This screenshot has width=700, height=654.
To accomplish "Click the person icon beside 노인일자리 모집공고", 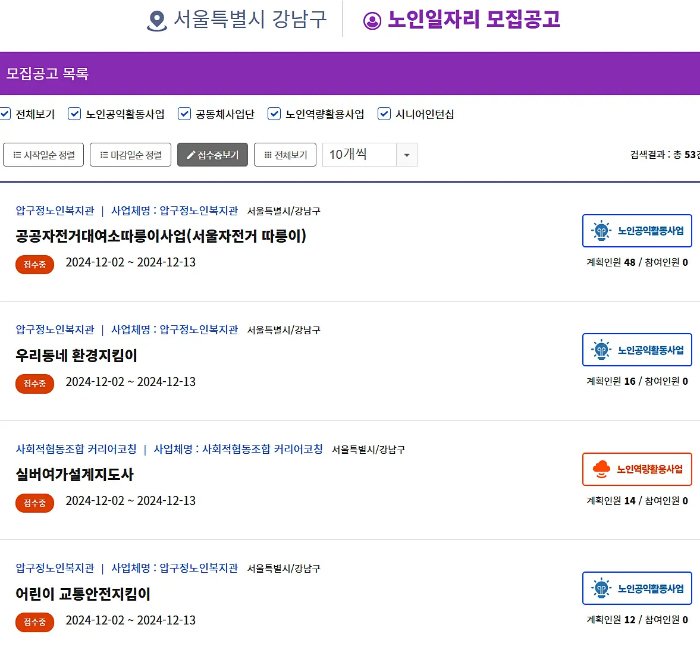I will pyautogui.click(x=372, y=21).
